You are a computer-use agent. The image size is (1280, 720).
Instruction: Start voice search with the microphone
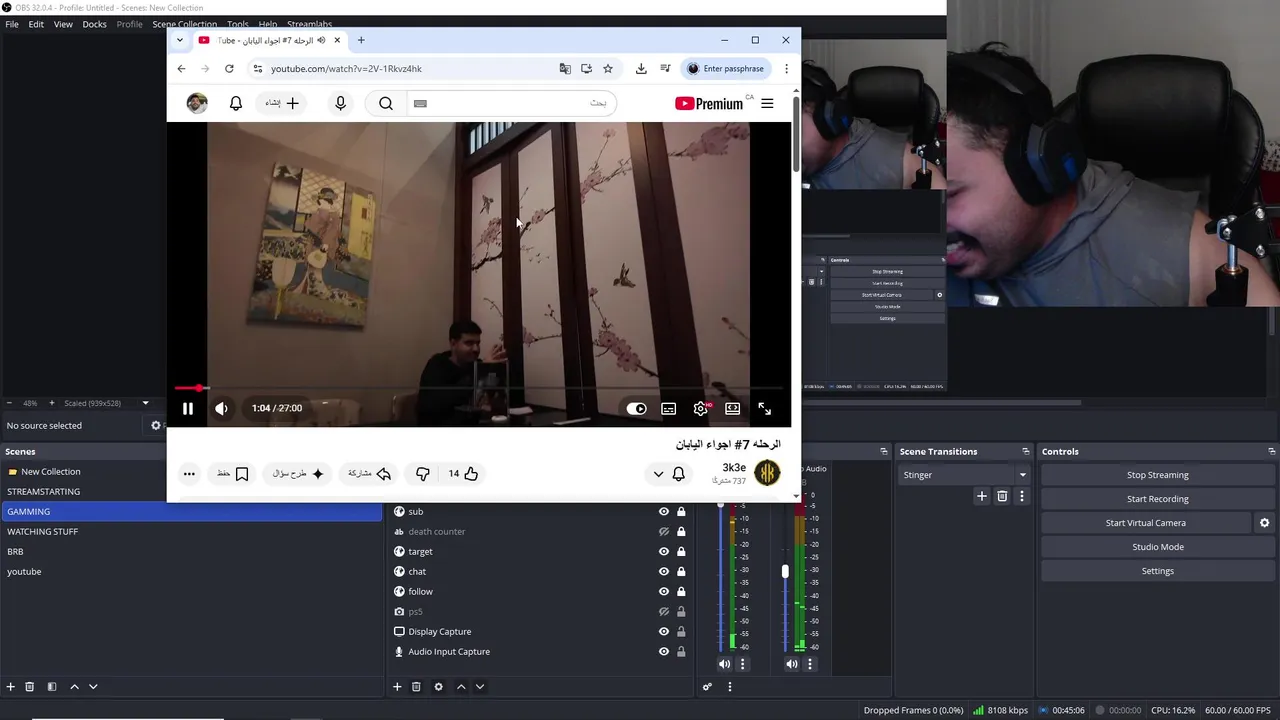[340, 103]
